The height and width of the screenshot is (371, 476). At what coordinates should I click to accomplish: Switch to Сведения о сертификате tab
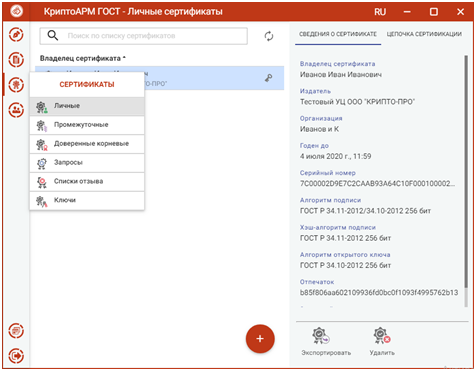pos(338,34)
